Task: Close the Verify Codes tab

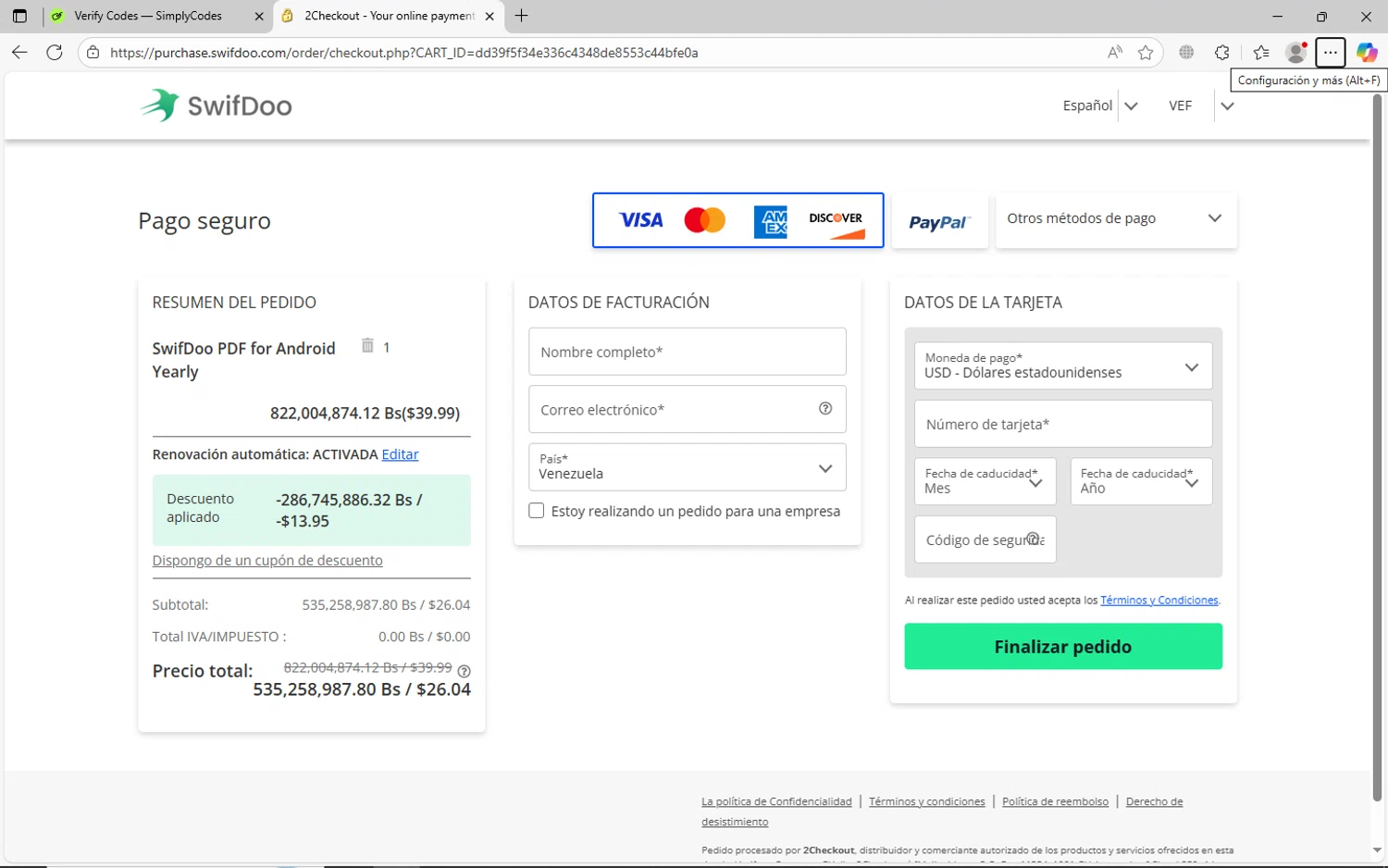Action: pos(259,16)
